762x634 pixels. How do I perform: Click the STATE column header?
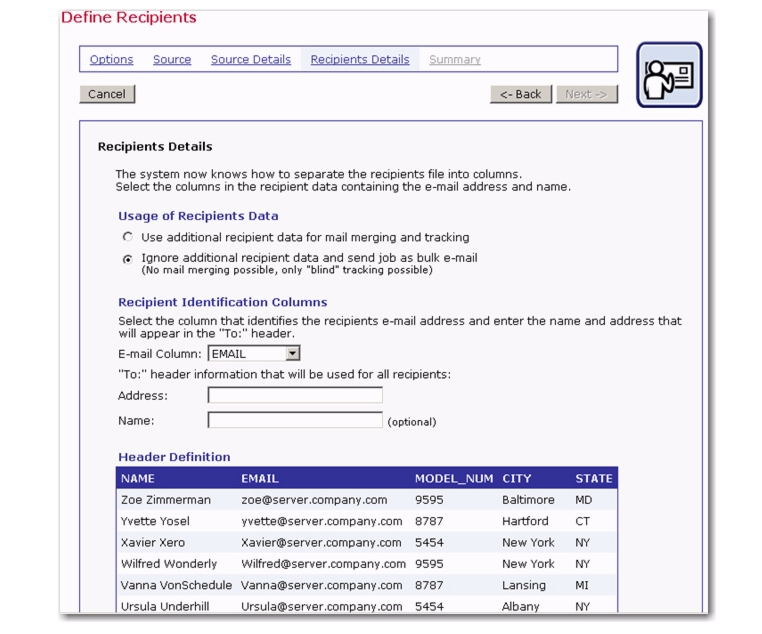tap(594, 479)
